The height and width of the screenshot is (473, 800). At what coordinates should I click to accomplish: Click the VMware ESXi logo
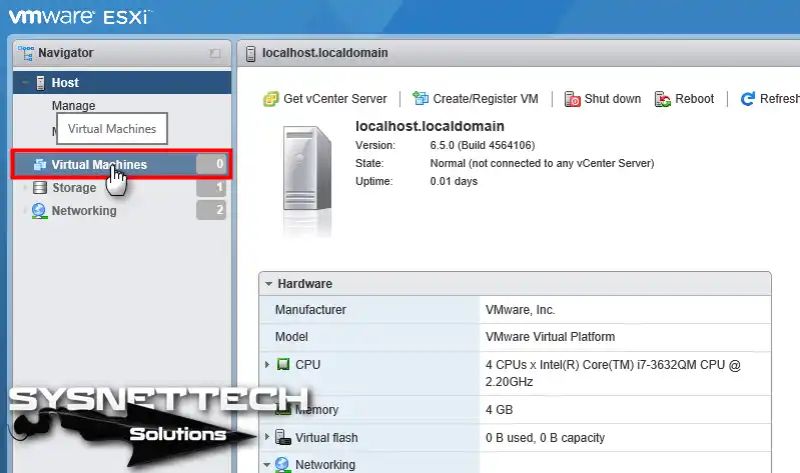pyautogui.click(x=79, y=17)
